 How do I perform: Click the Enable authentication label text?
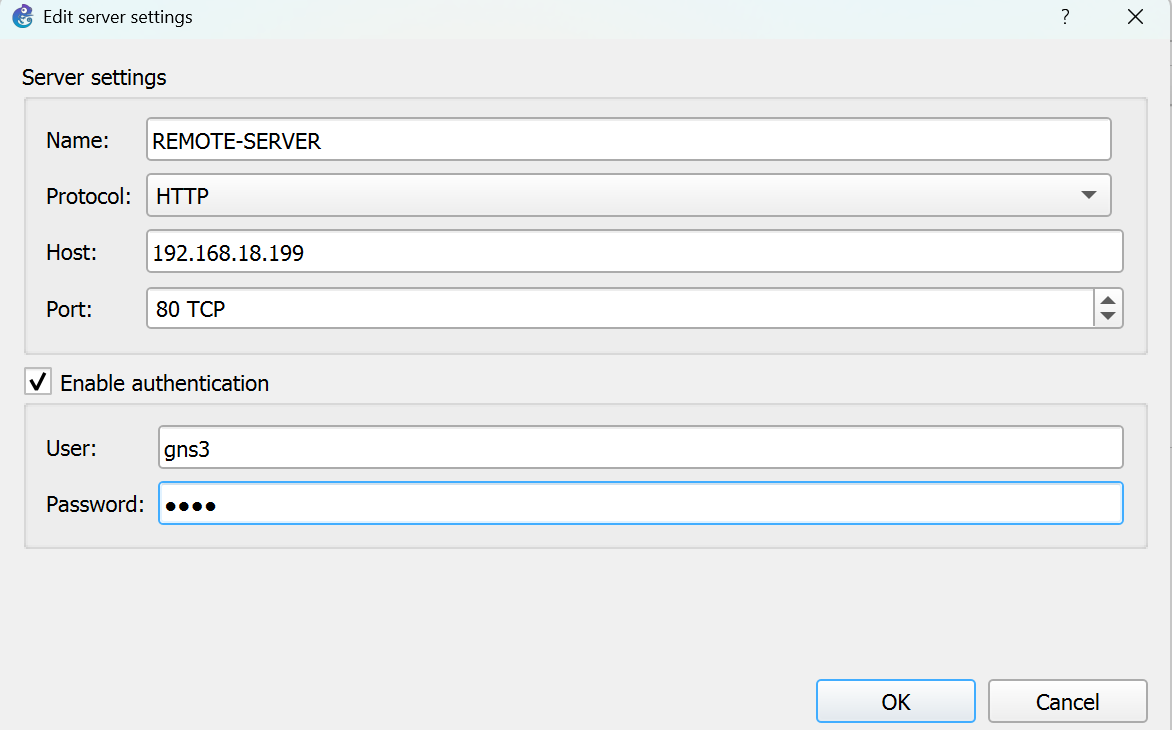[x=164, y=383]
